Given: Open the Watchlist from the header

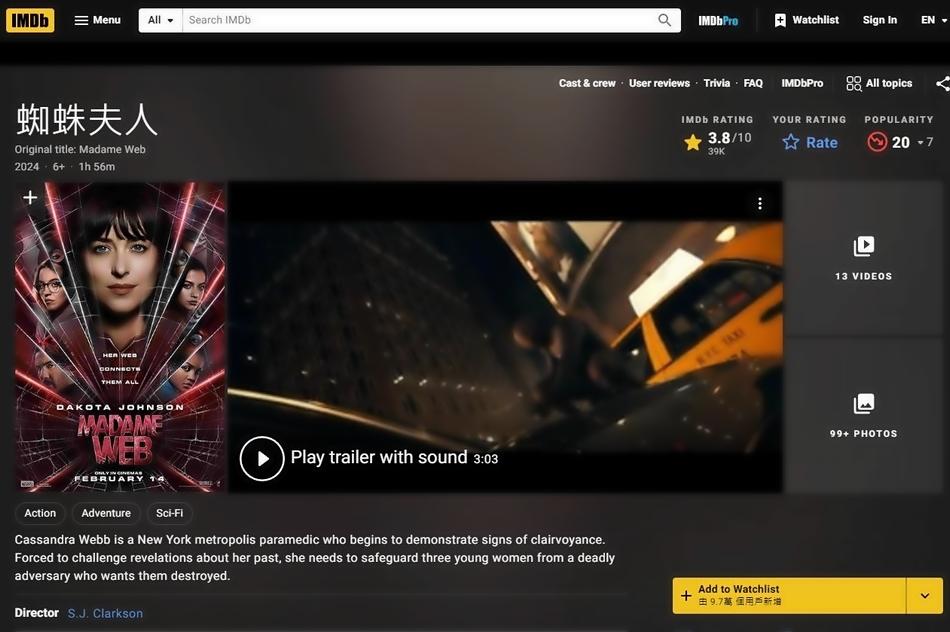Looking at the screenshot, I should tap(806, 20).
